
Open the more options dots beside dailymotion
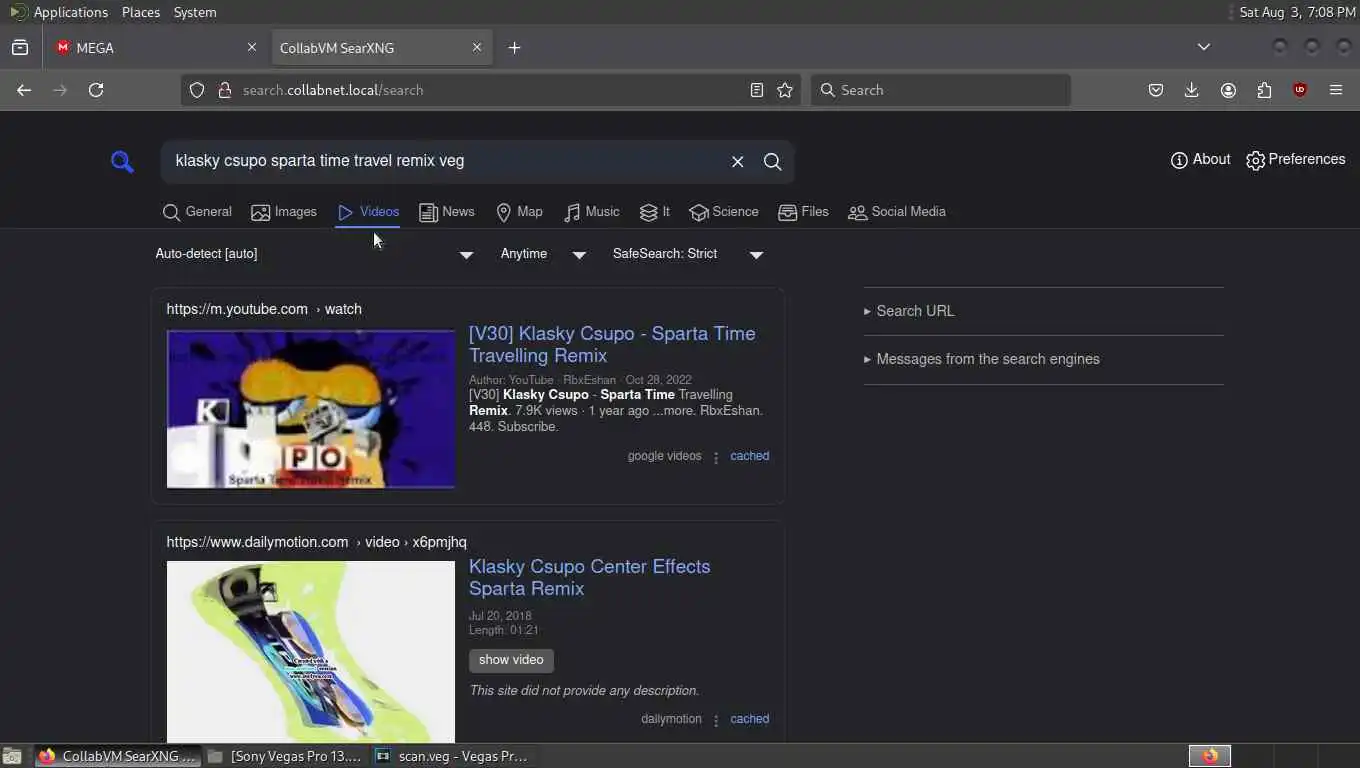pos(716,720)
